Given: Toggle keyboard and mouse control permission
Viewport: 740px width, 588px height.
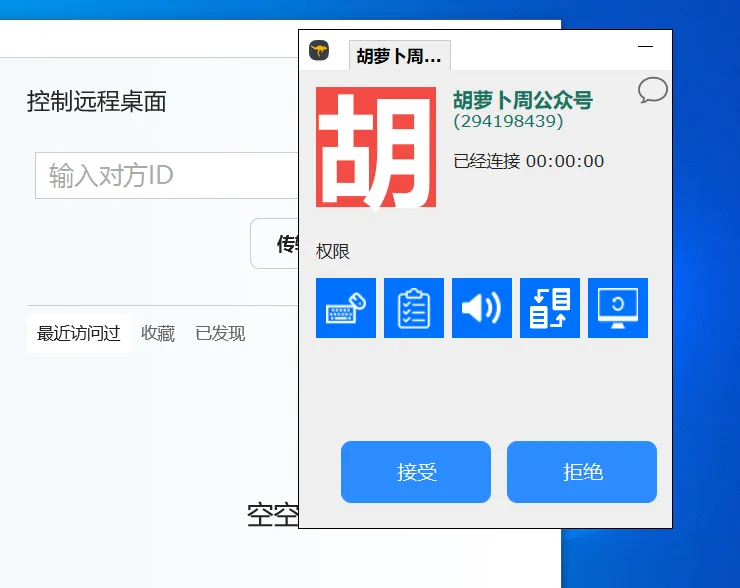Looking at the screenshot, I should tap(346, 308).
